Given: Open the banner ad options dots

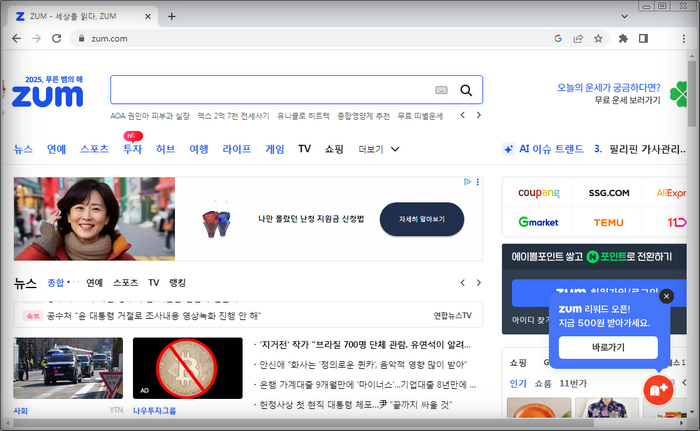Looking at the screenshot, I should (x=478, y=182).
